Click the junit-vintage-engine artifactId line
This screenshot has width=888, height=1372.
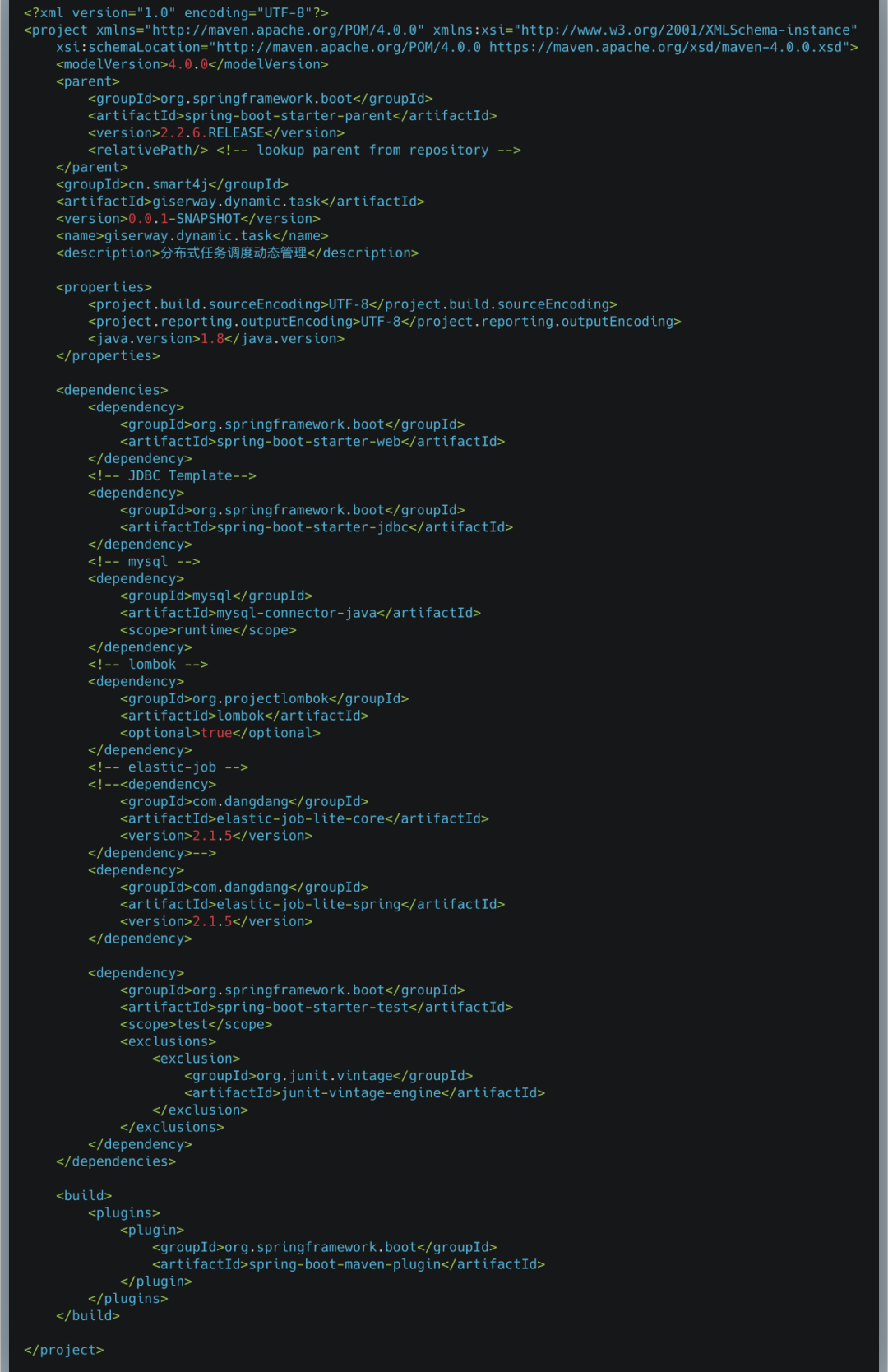[x=364, y=1093]
